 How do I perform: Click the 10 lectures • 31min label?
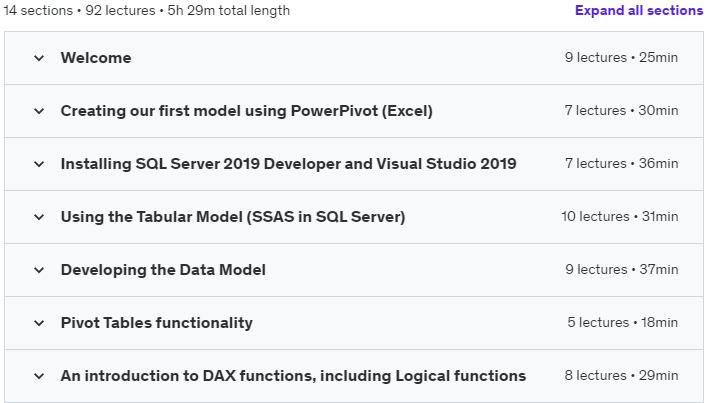click(620, 217)
